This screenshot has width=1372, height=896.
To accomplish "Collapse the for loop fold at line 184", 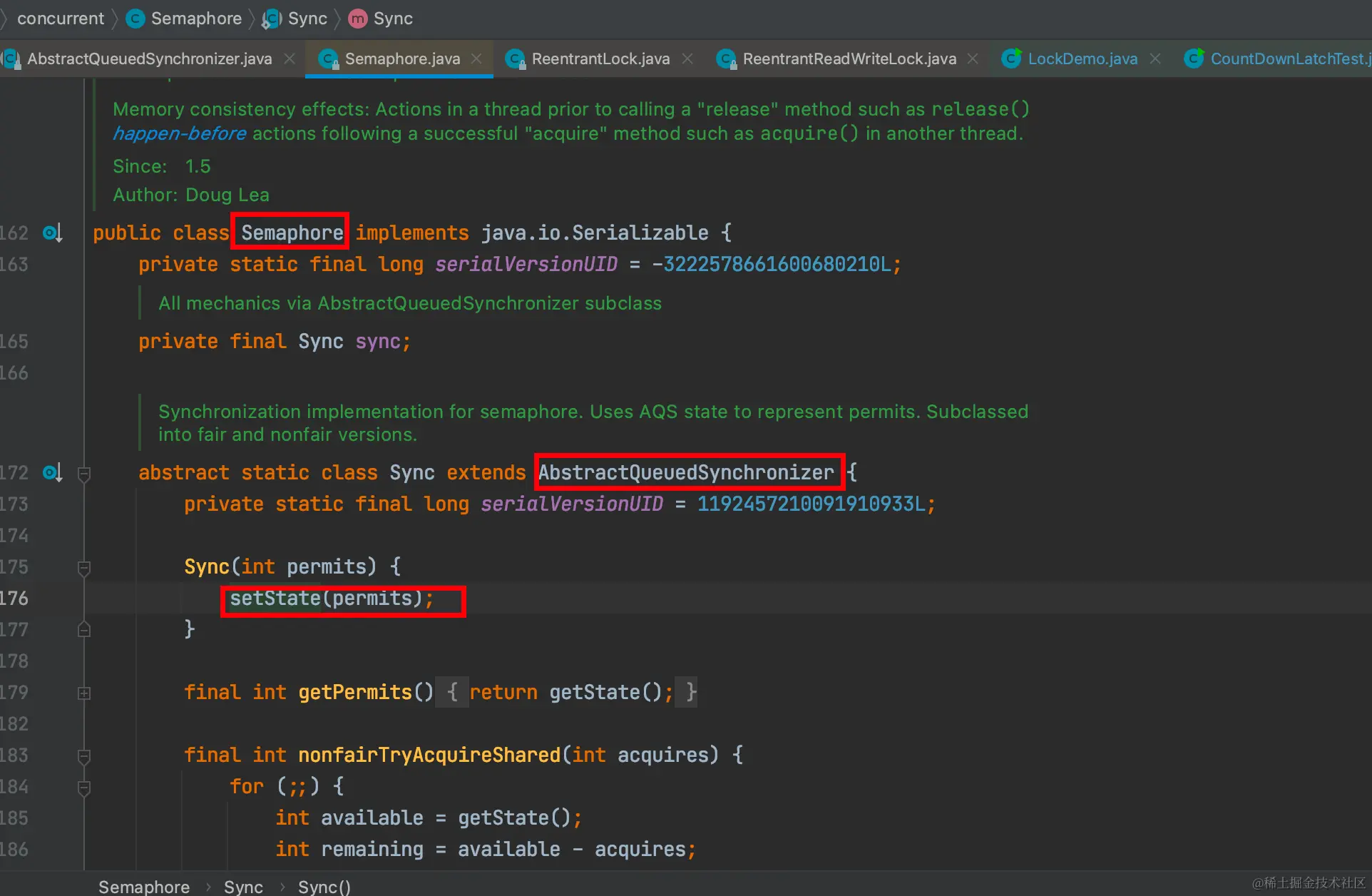I will (x=84, y=788).
